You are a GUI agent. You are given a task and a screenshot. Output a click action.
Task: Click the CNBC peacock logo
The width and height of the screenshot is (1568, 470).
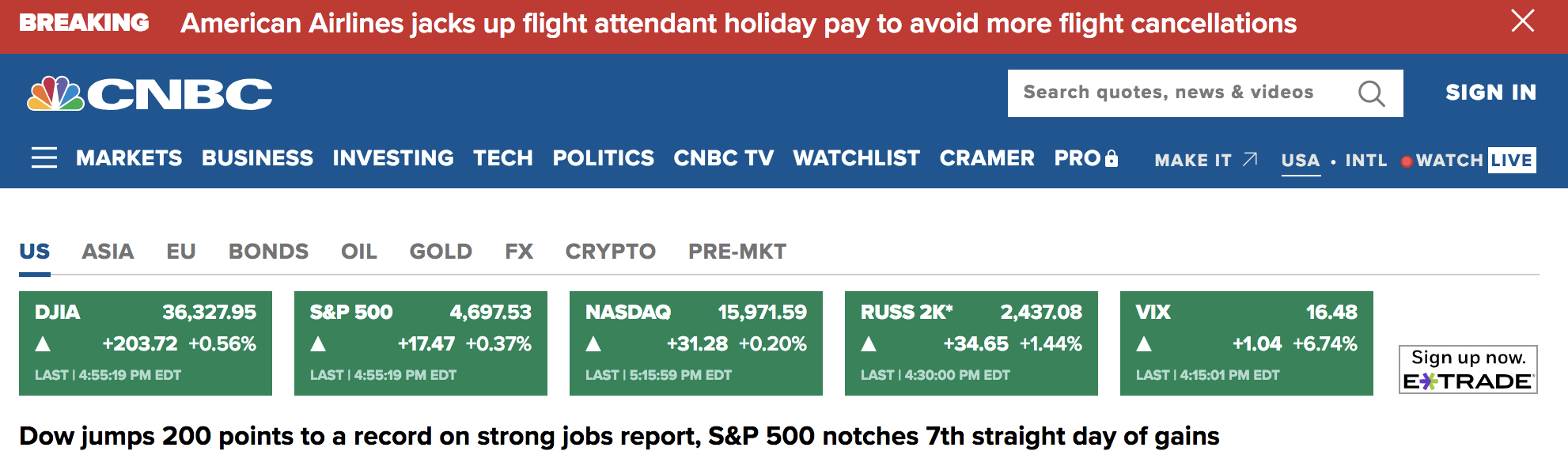(55, 94)
